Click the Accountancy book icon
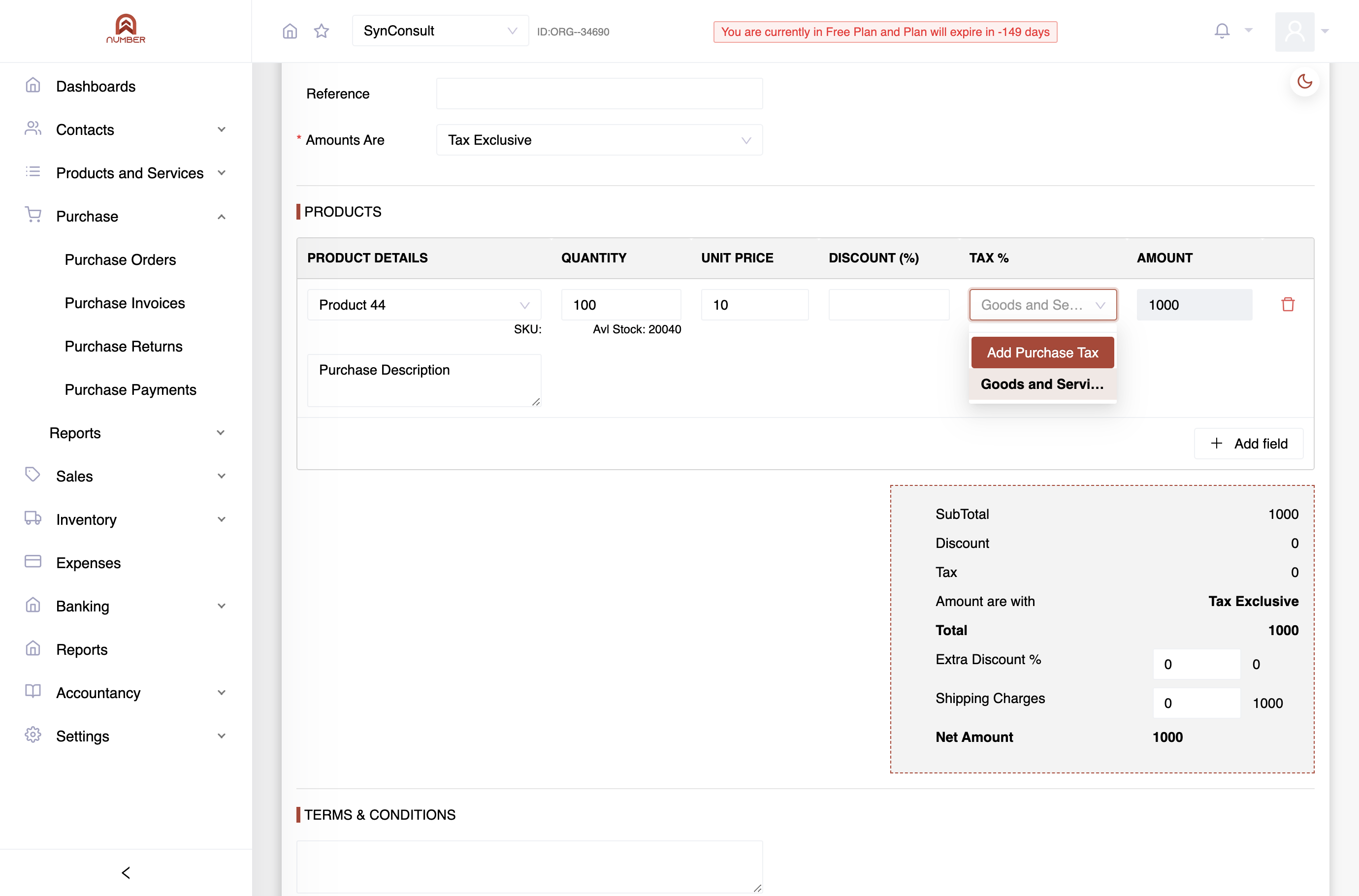Viewport: 1359px width, 896px height. pos(33,691)
